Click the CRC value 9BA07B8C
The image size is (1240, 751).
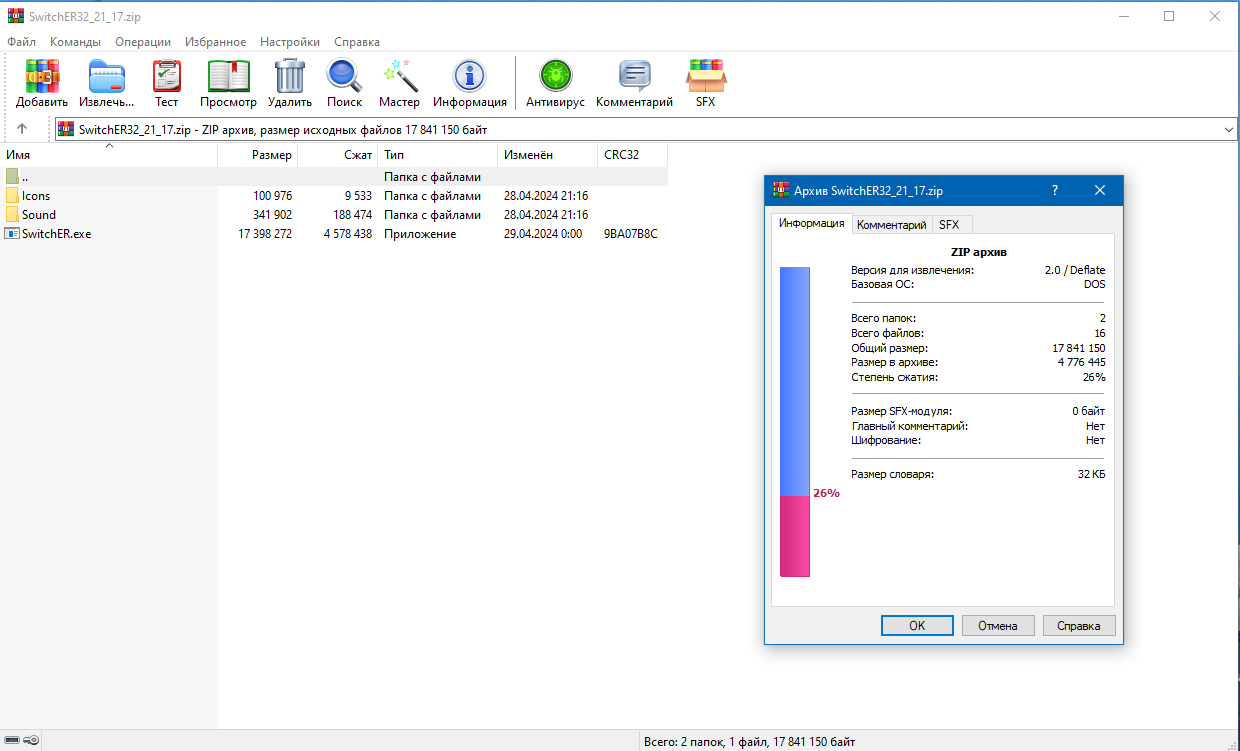point(631,234)
